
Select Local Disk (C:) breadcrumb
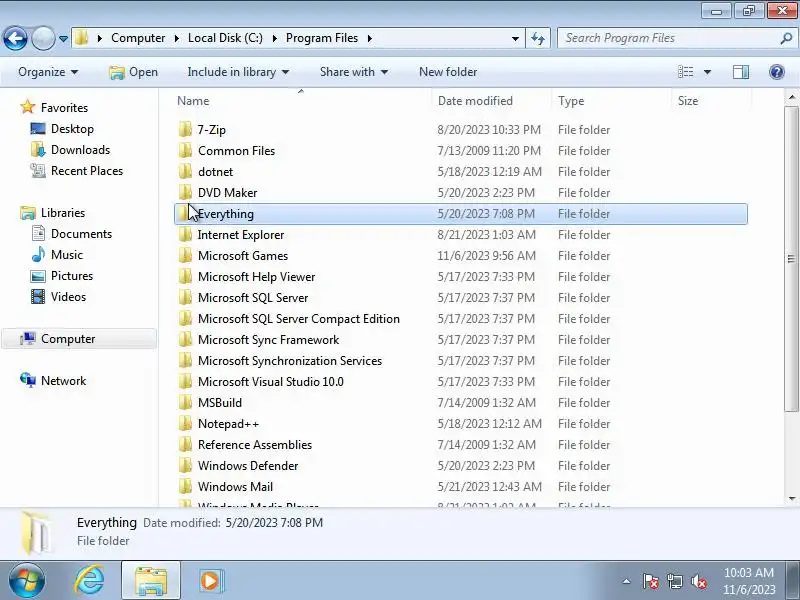coord(225,38)
